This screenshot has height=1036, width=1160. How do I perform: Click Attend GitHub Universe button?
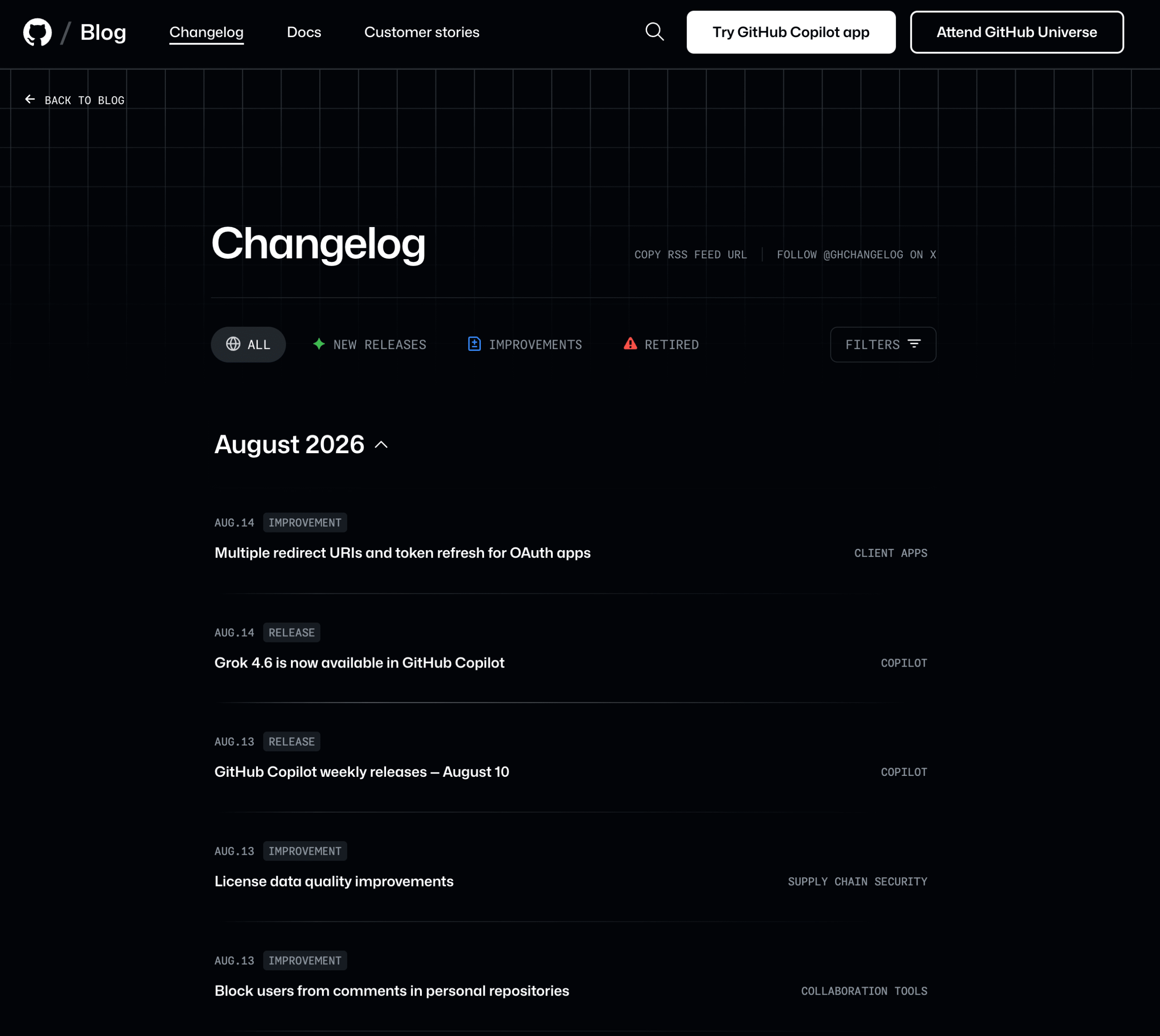[x=1016, y=33]
